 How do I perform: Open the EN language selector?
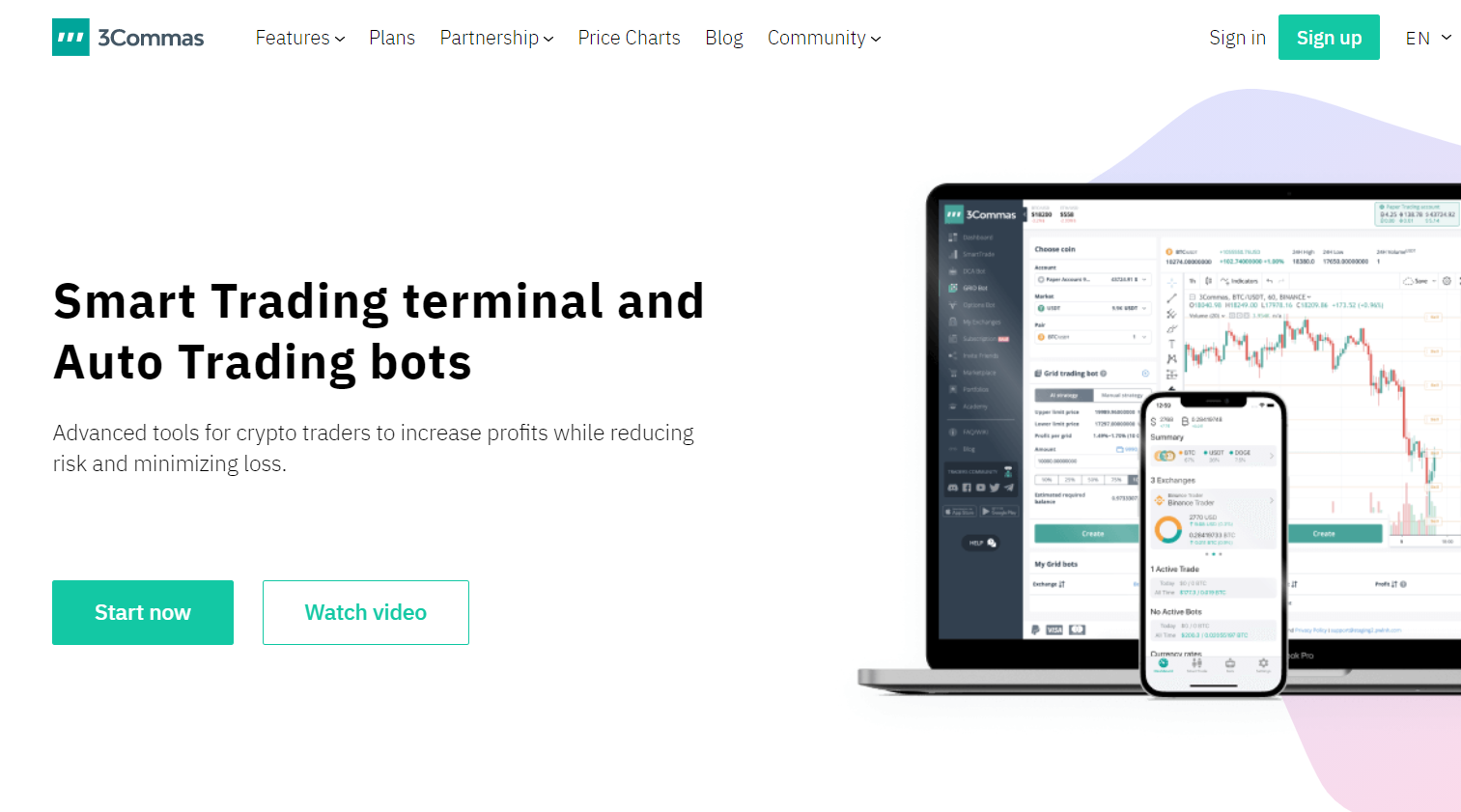[x=1428, y=38]
